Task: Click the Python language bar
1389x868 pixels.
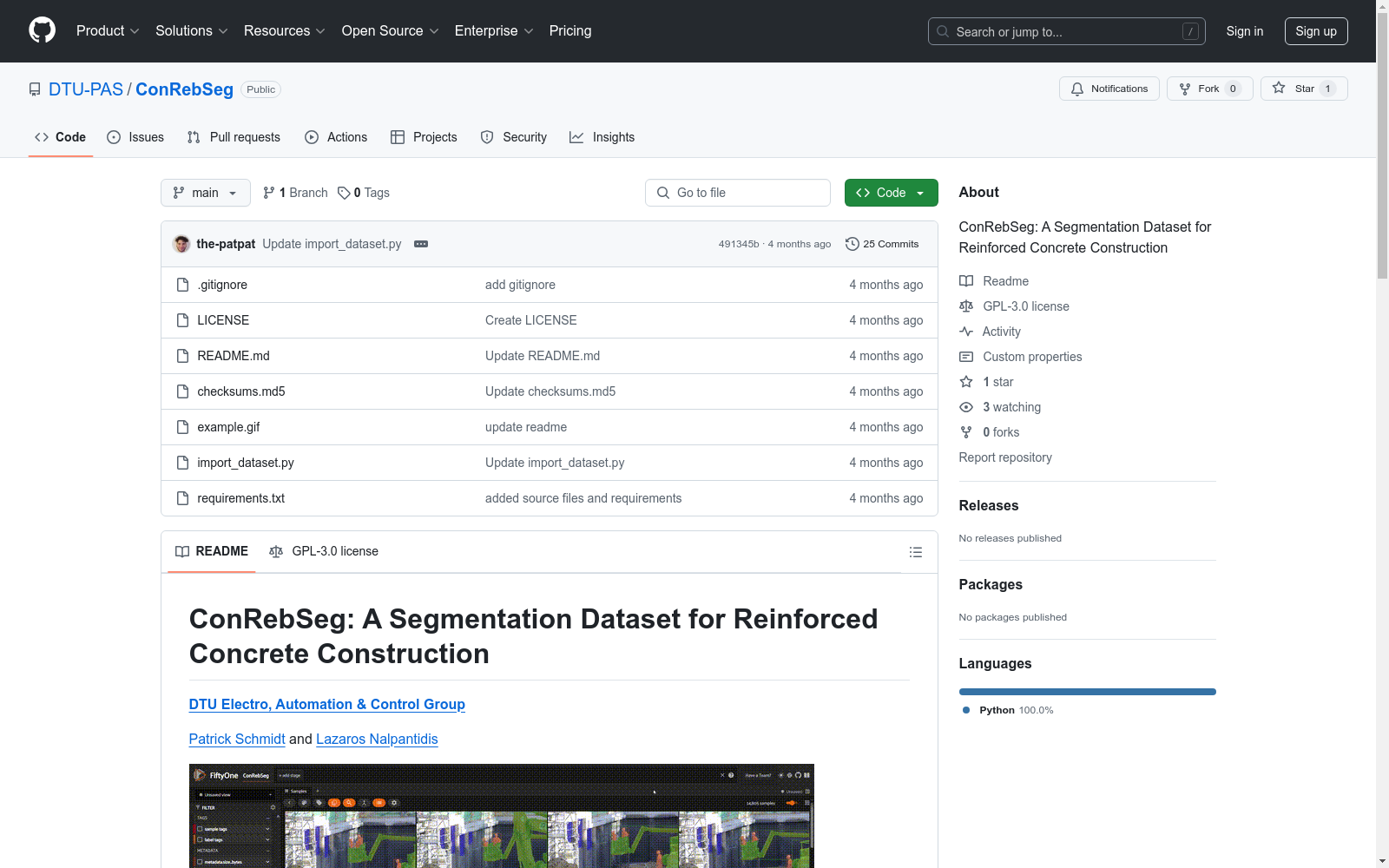Action: pyautogui.click(x=1087, y=692)
